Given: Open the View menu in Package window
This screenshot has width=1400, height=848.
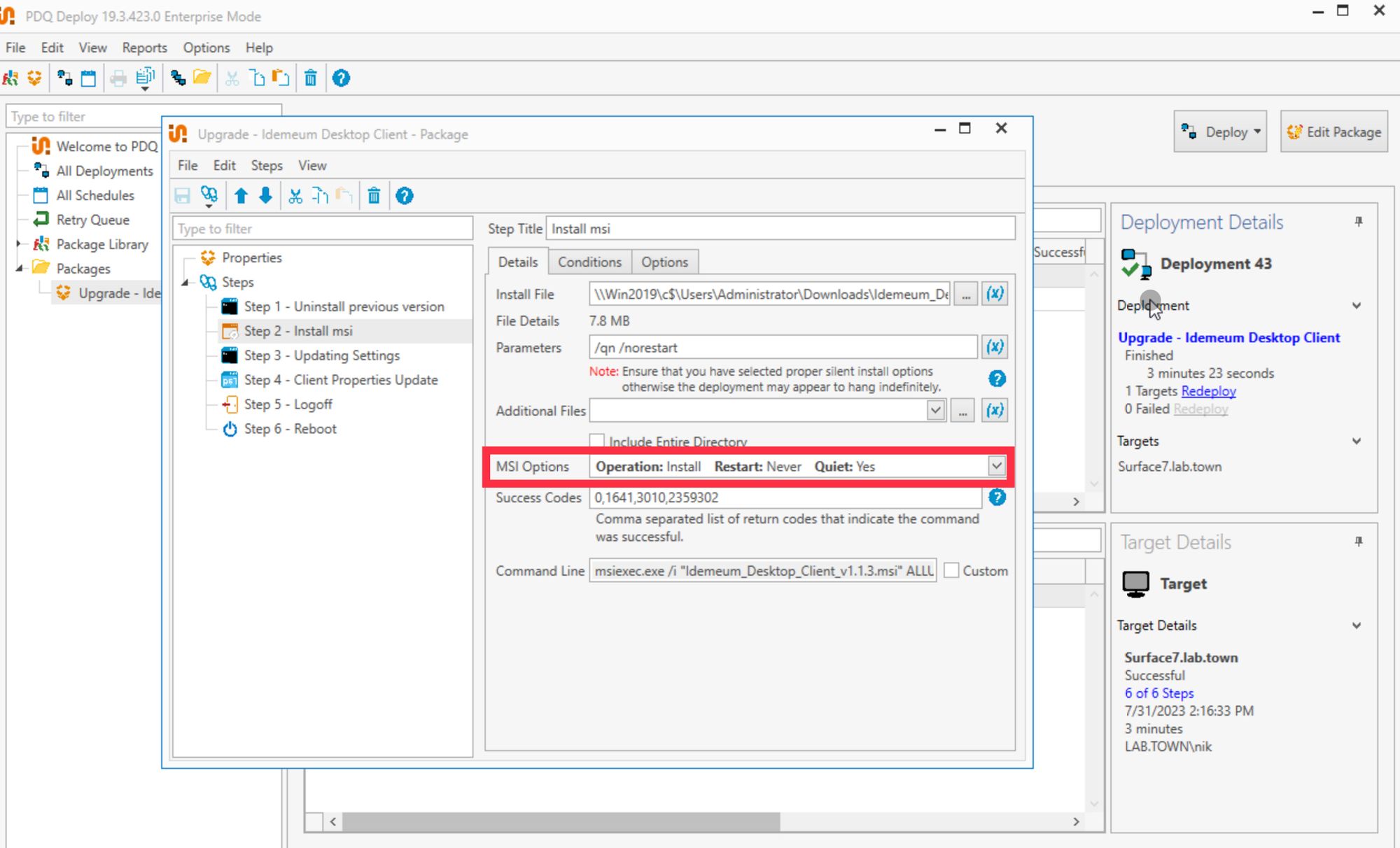Looking at the screenshot, I should click(x=312, y=165).
